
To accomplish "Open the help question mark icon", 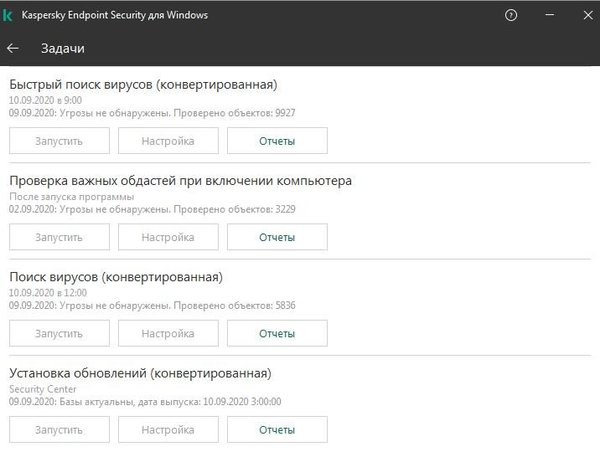I will [x=511, y=15].
